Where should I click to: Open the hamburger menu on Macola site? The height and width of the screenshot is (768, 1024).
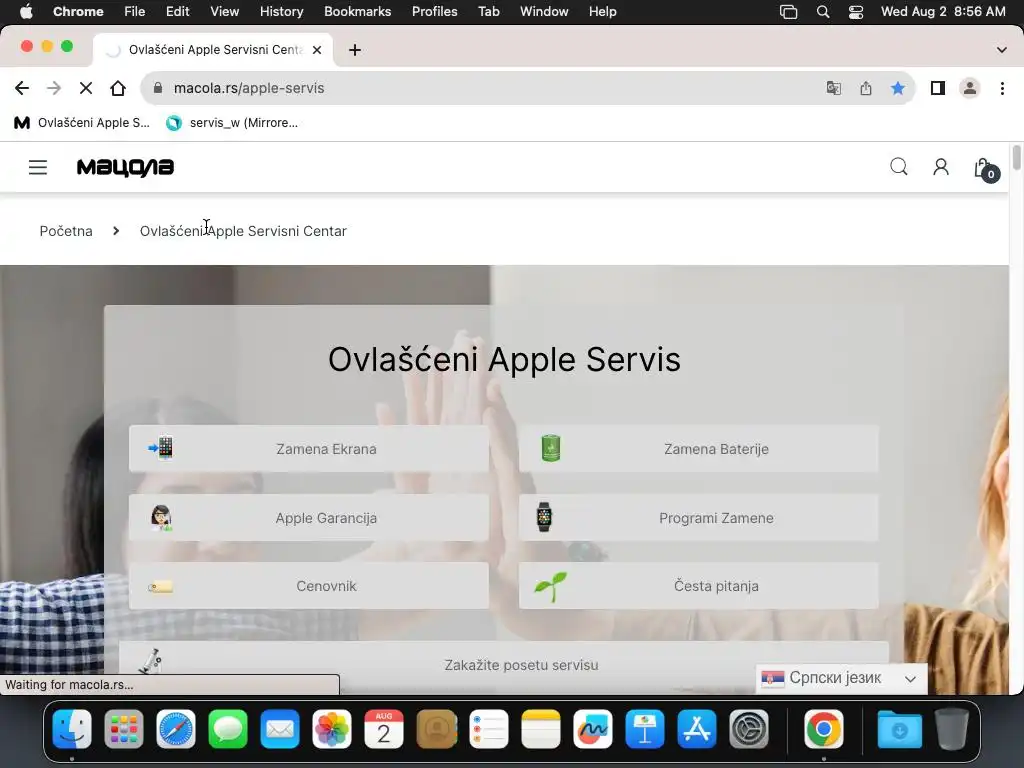(x=38, y=167)
